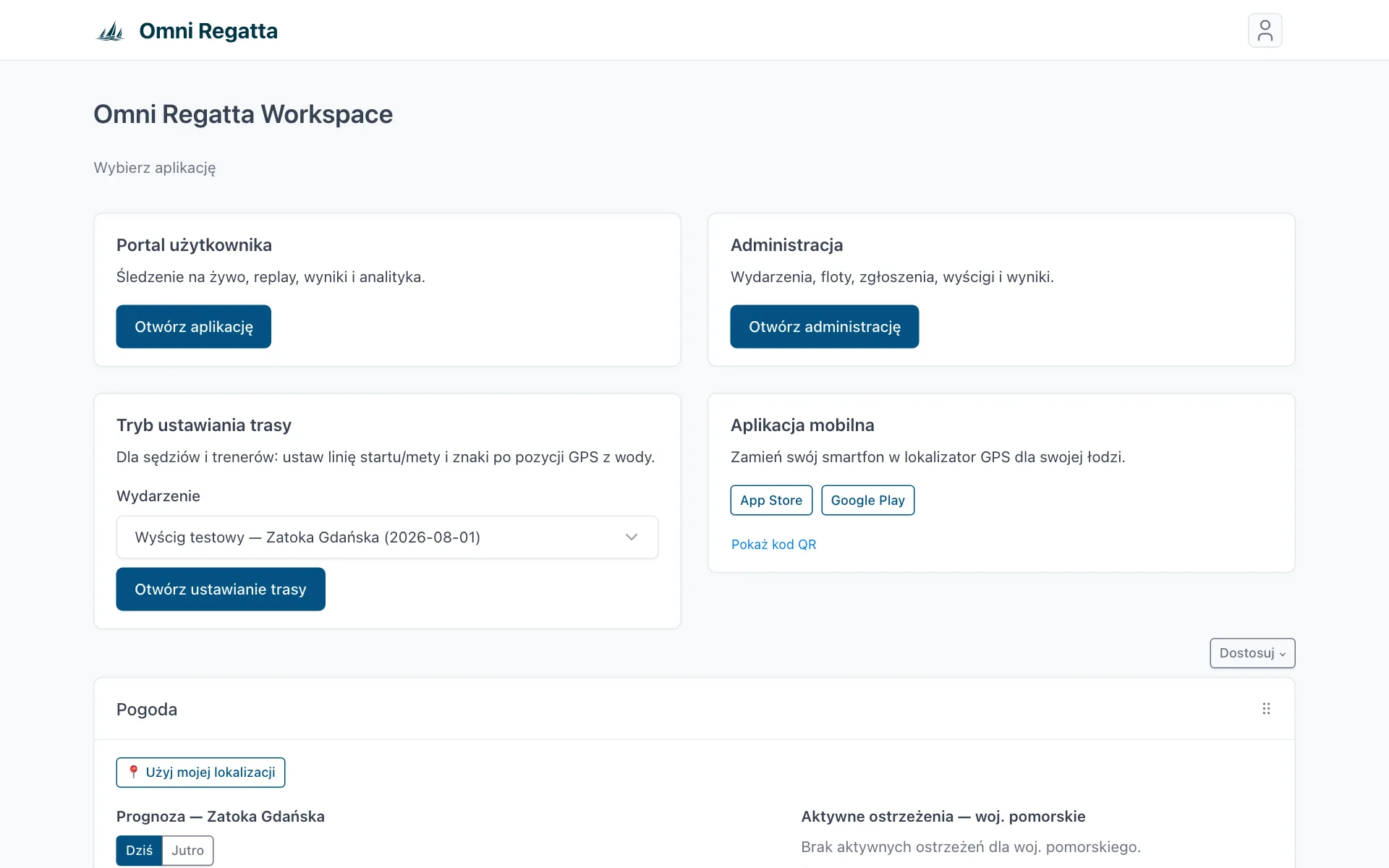Click the Wydarzenie field label
1389x868 pixels.
[158, 496]
